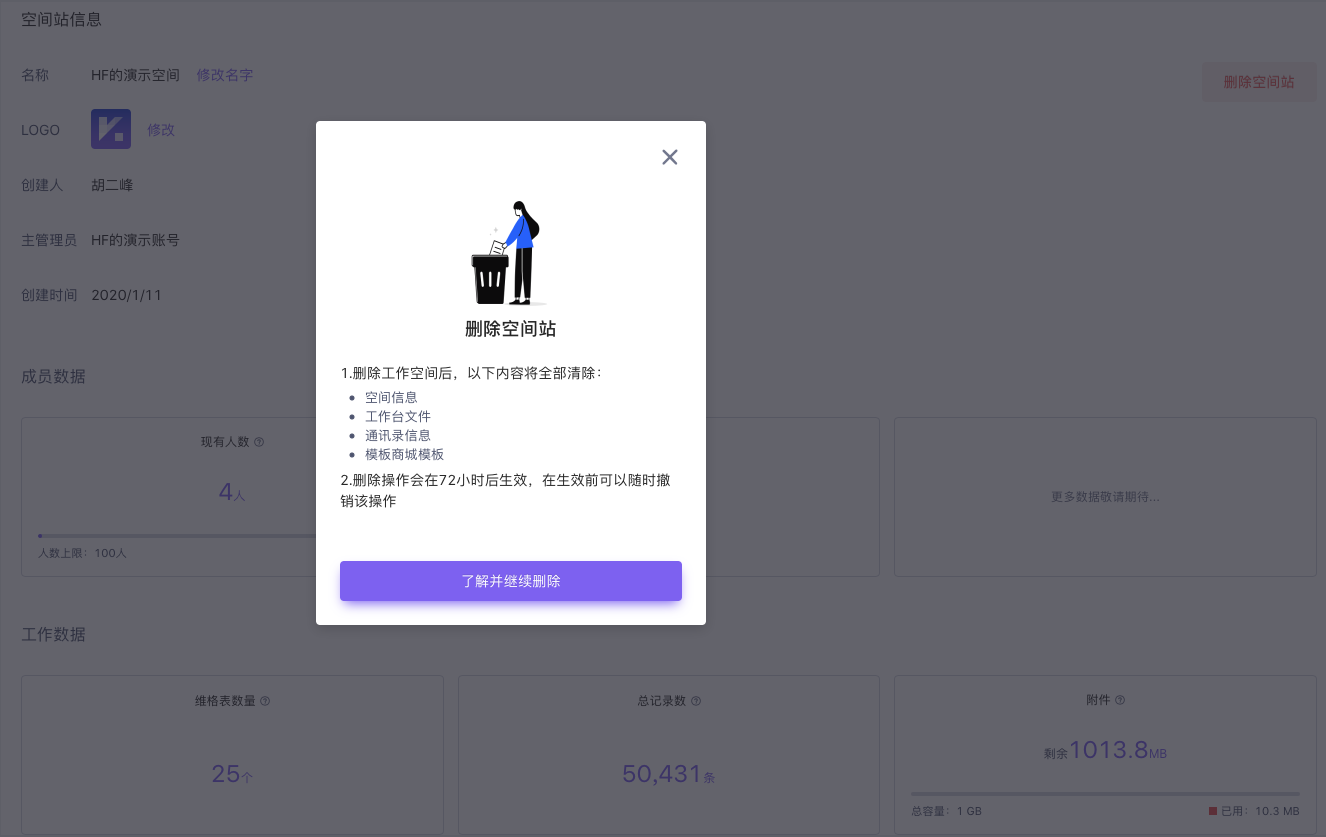
Task: Open the help tooltip beside 附件
Action: tap(1121, 700)
